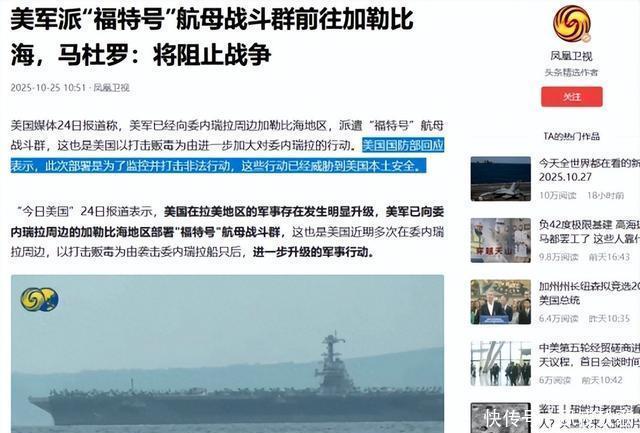640x433 pixels.
Task: Click the 头条精选作者 label under author
Action: 571,72
